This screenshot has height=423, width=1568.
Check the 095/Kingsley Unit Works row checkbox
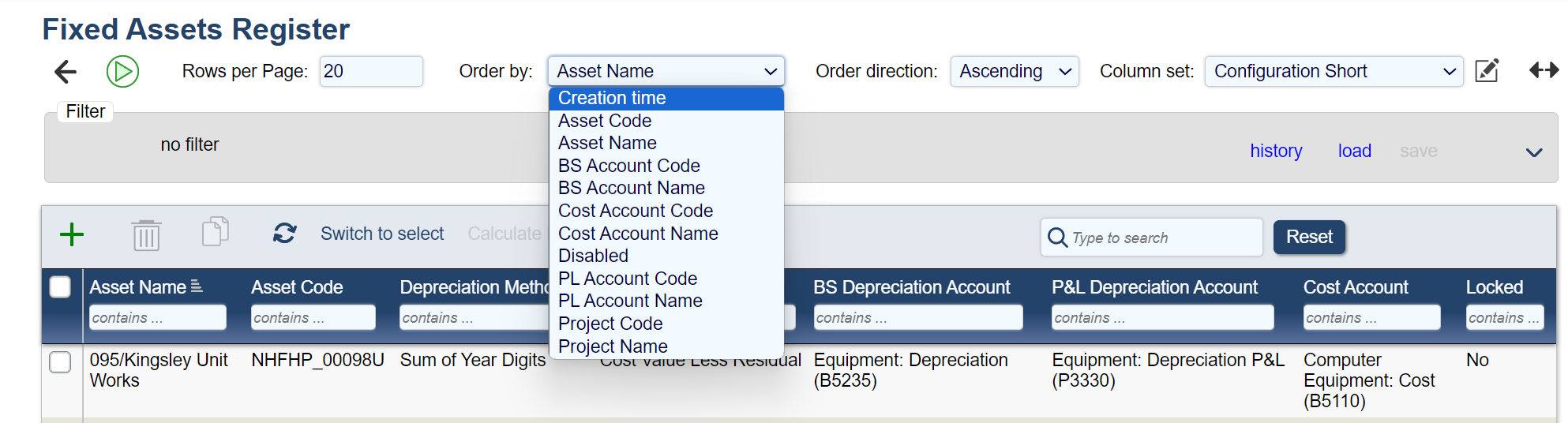(x=60, y=362)
